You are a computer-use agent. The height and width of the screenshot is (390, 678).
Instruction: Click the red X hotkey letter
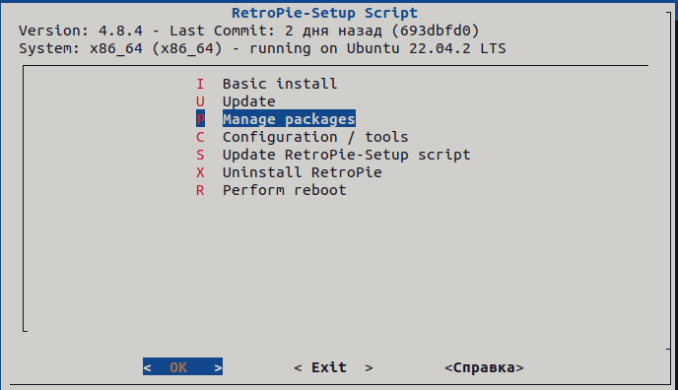(x=200, y=172)
